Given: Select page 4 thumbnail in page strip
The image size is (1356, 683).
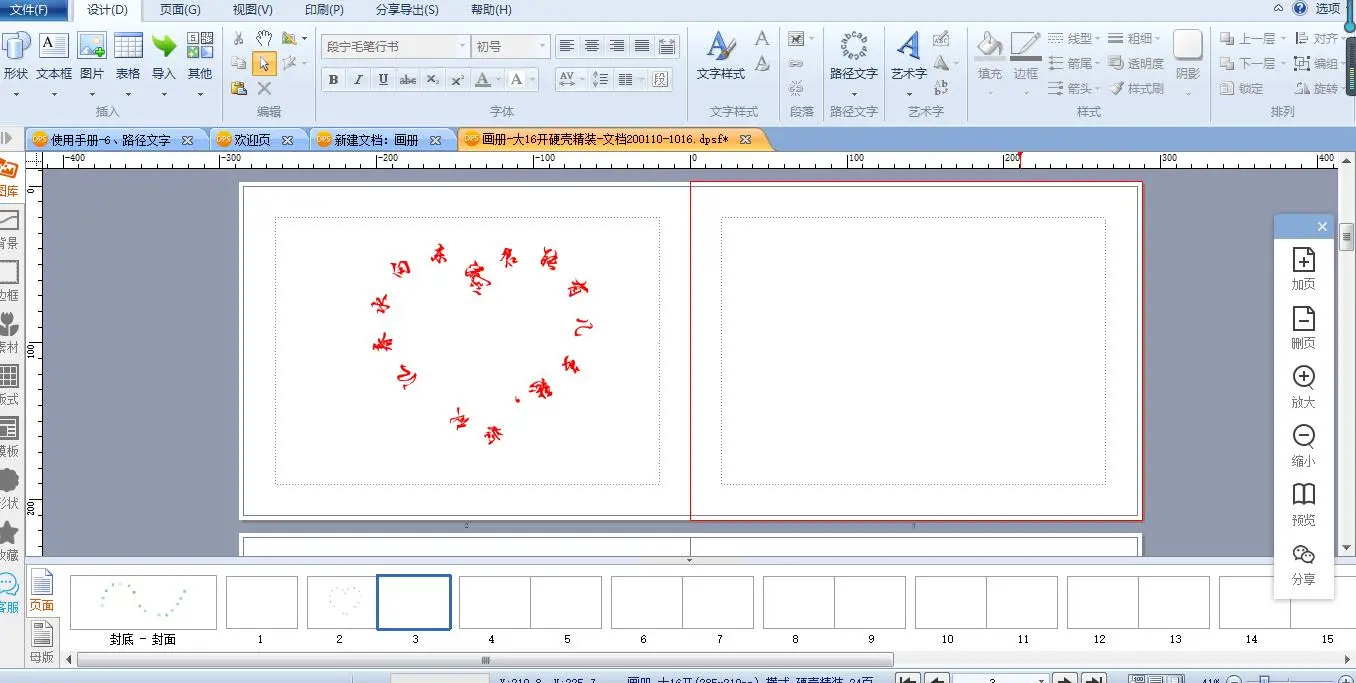Looking at the screenshot, I should [494, 602].
